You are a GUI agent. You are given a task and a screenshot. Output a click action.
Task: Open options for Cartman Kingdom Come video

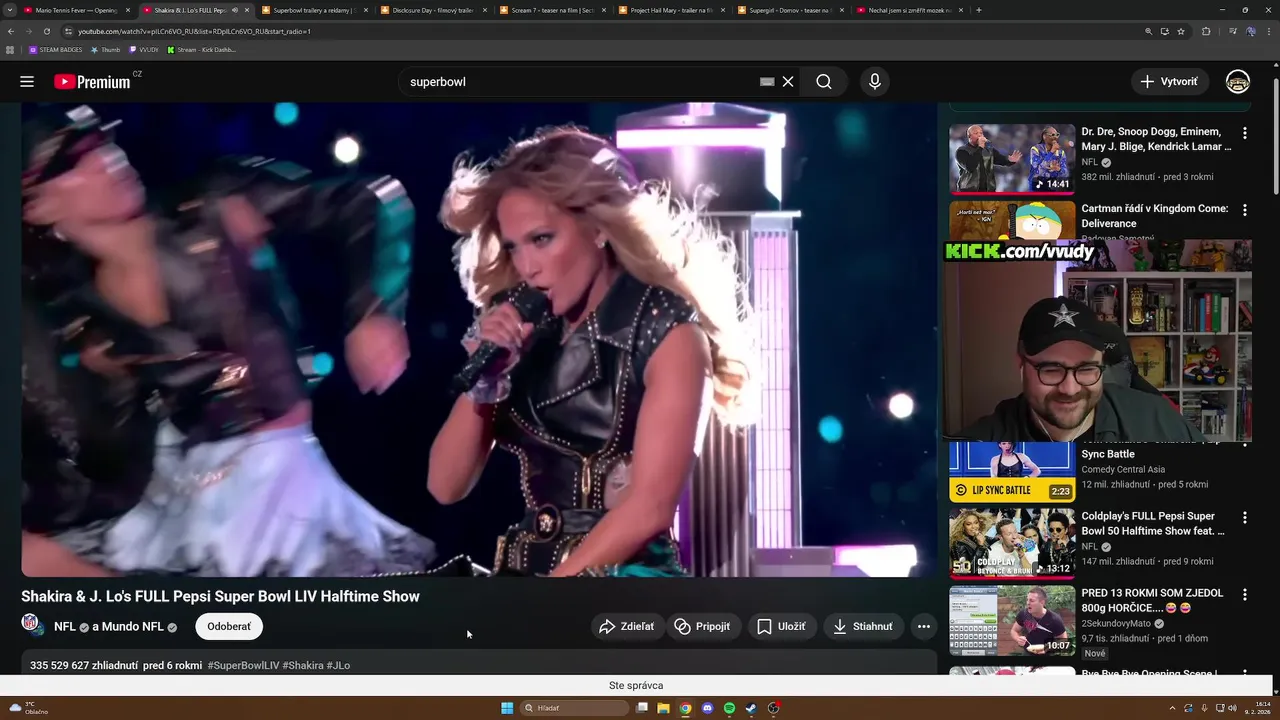(x=1245, y=210)
